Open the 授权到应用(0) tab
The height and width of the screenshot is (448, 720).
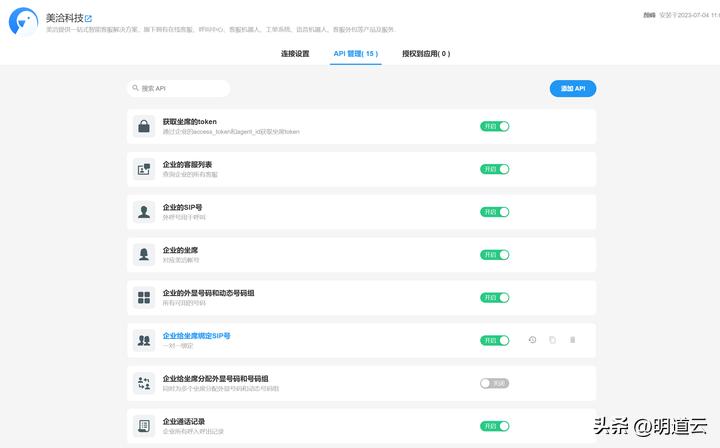point(426,54)
